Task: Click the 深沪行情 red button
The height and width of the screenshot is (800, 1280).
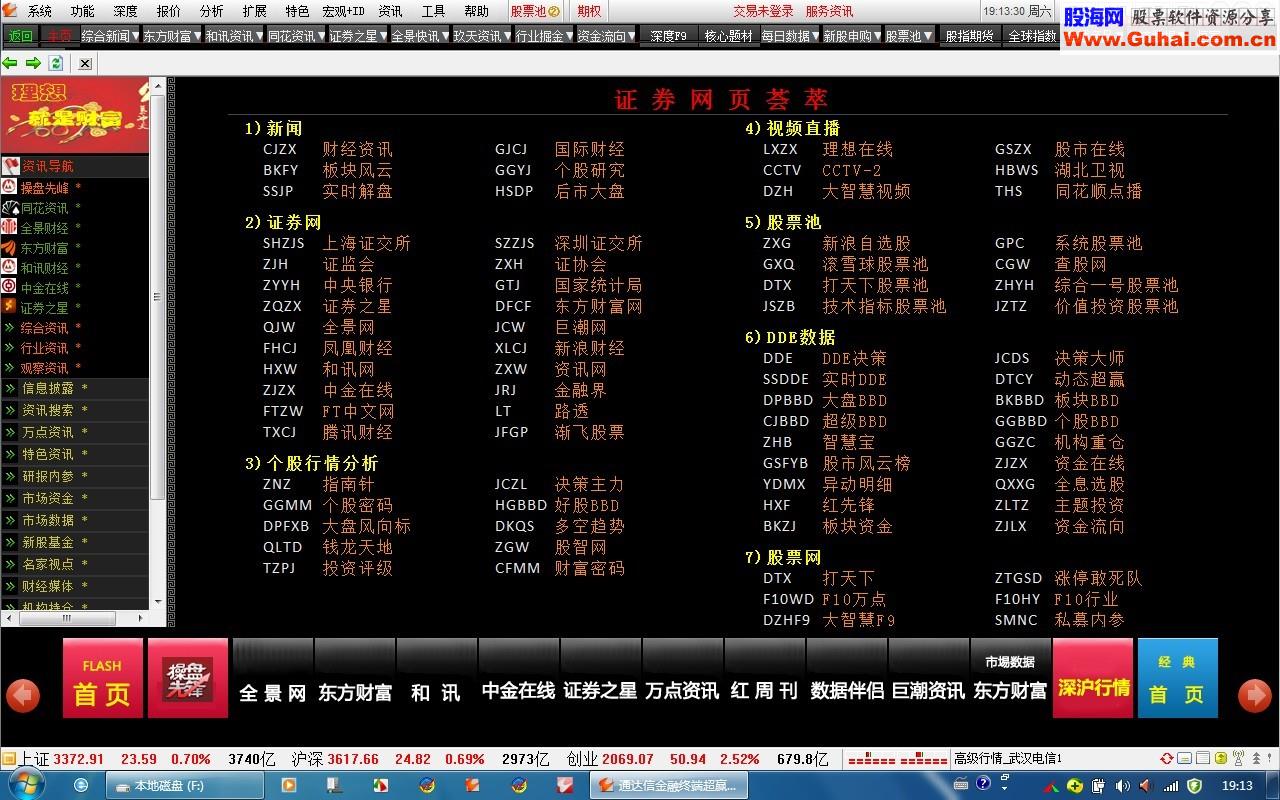Action: click(x=1093, y=678)
